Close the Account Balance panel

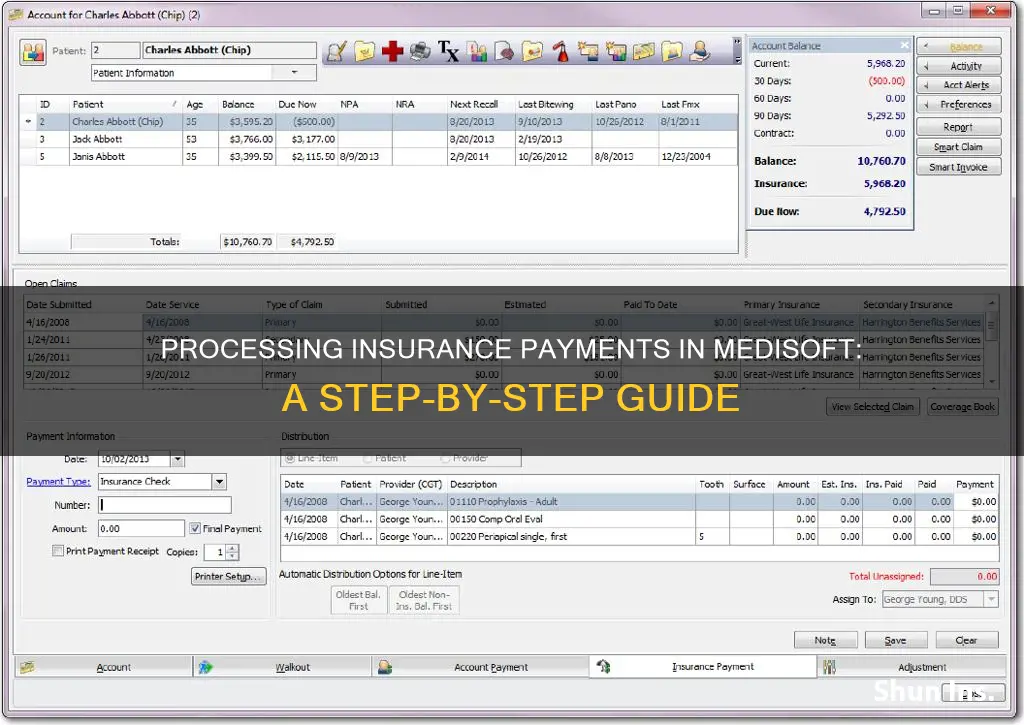(x=904, y=45)
